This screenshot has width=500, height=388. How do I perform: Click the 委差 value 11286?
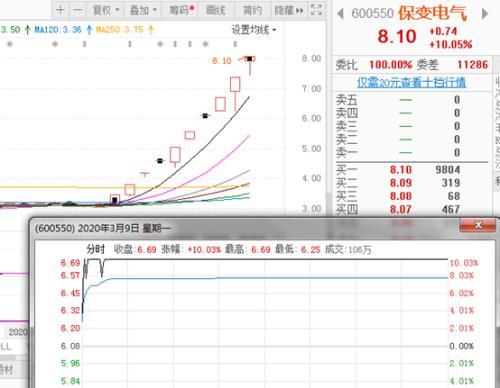(473, 64)
